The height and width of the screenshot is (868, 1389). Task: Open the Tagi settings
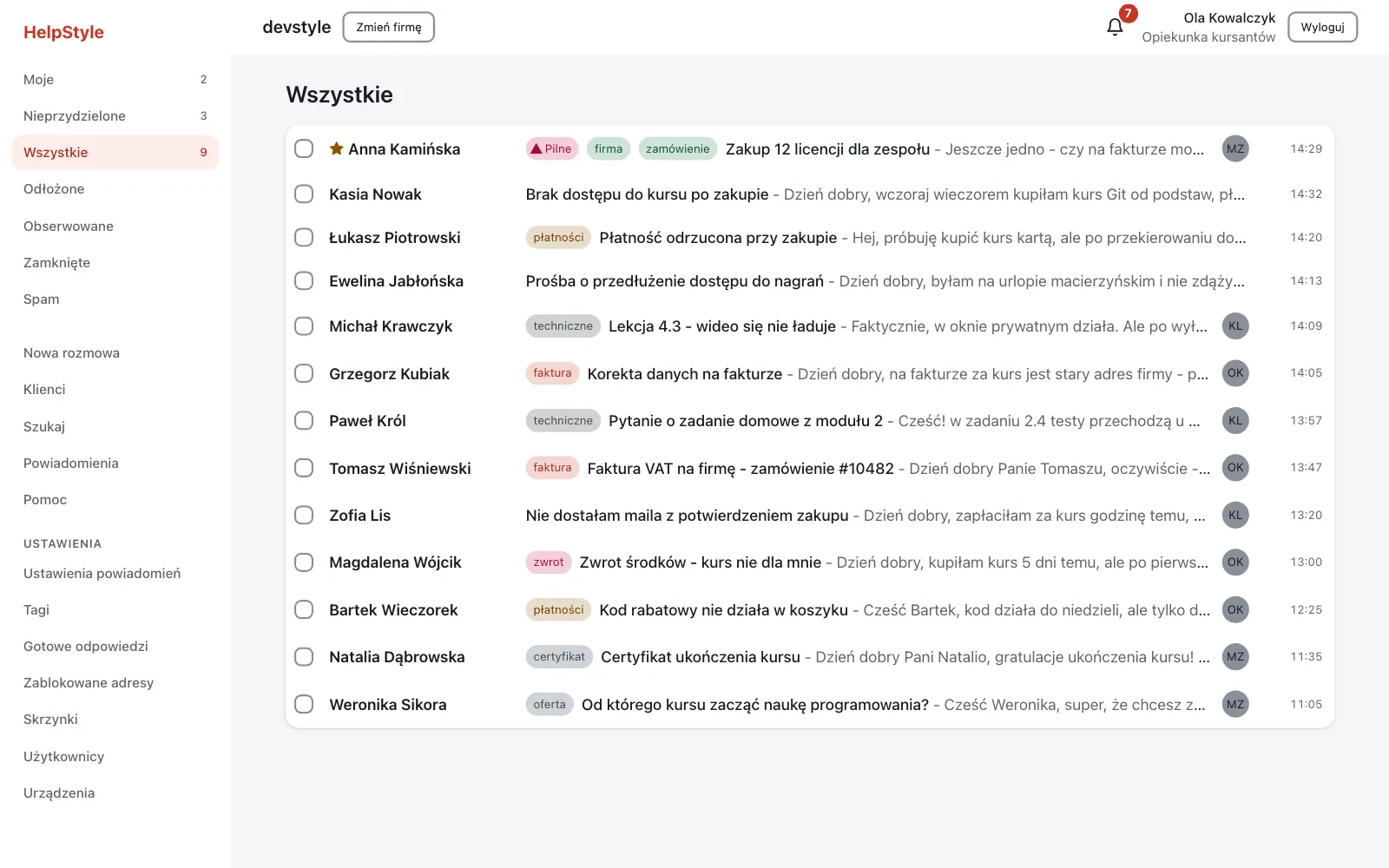[115, 609]
